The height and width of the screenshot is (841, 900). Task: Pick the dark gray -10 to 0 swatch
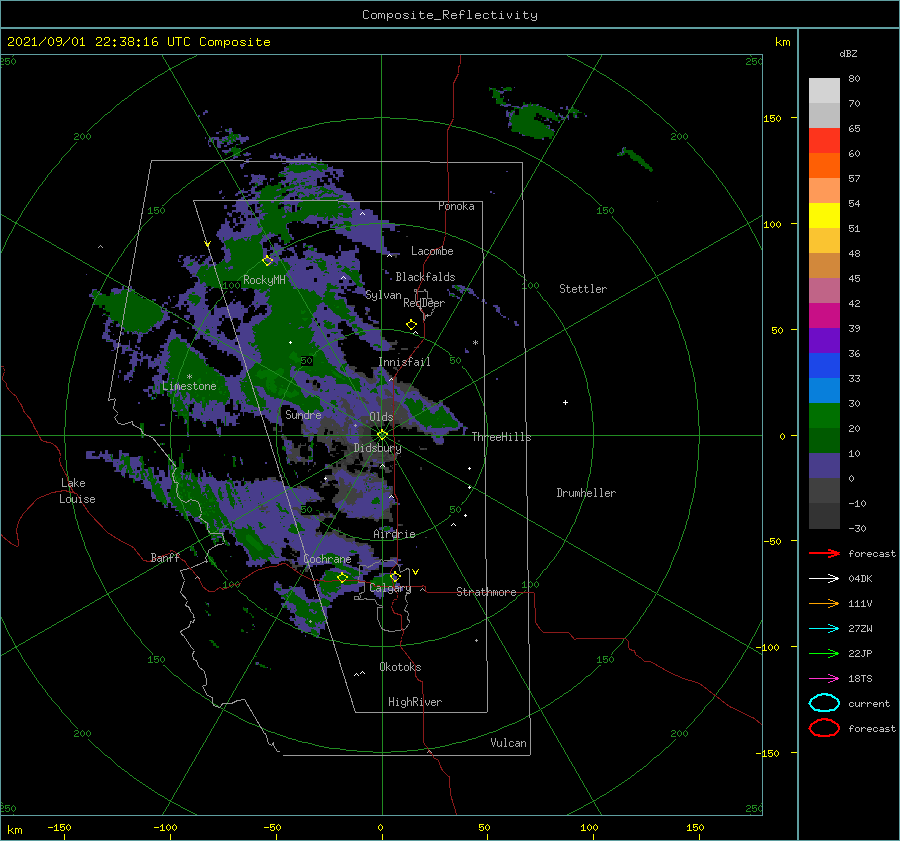coord(824,491)
